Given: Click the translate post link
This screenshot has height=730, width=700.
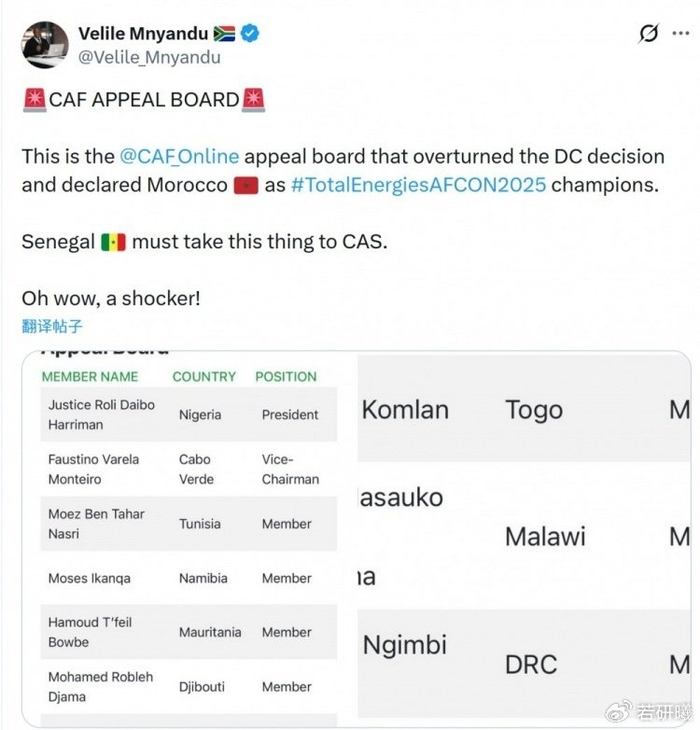Looking at the screenshot, I should pyautogui.click(x=52, y=326).
